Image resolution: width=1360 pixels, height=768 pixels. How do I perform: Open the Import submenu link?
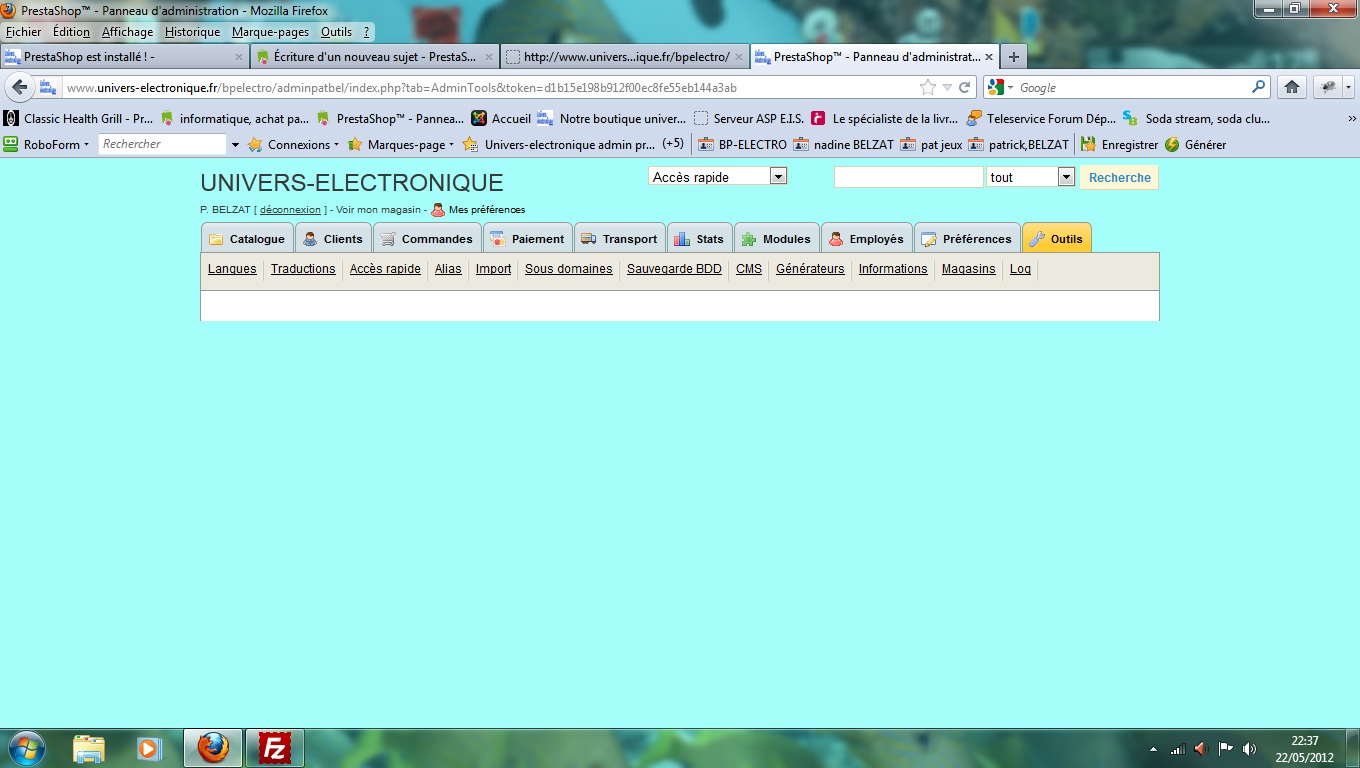(x=493, y=269)
